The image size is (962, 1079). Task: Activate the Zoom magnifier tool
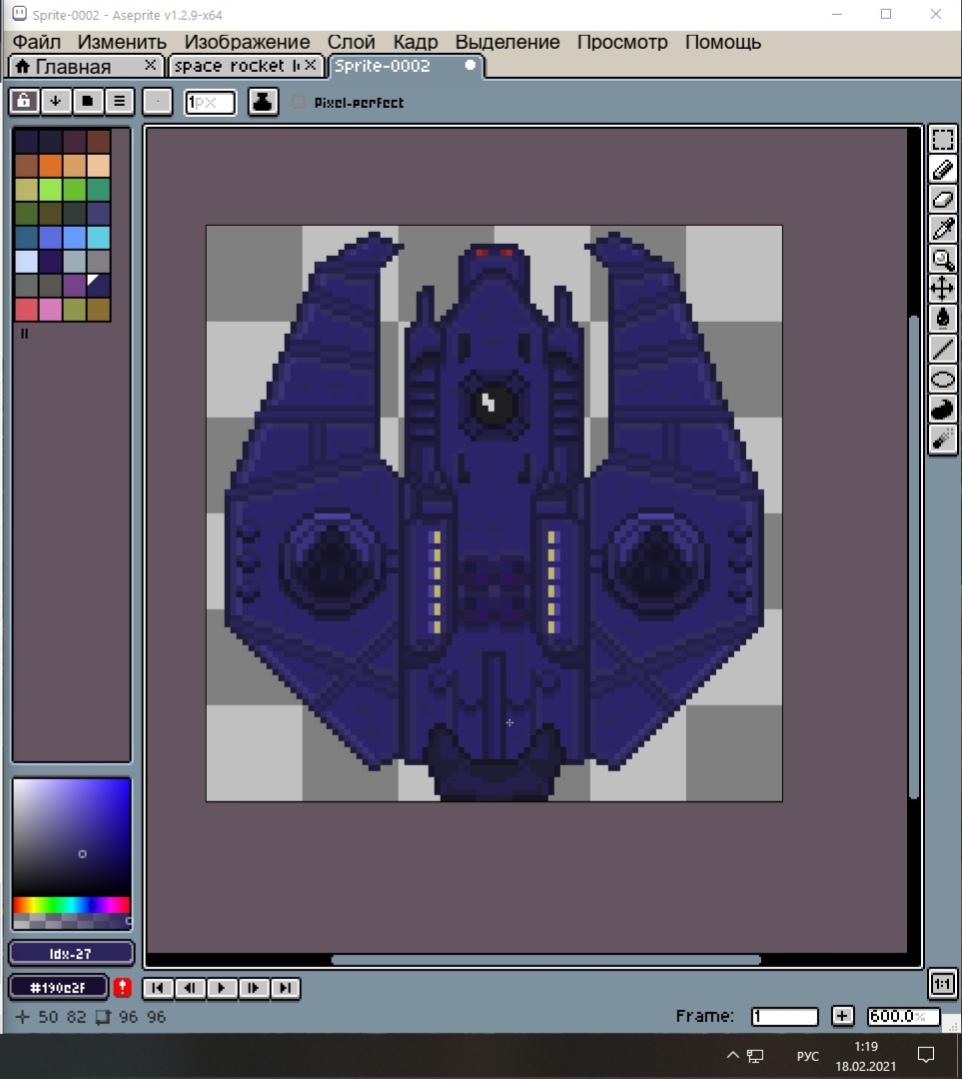tap(943, 260)
